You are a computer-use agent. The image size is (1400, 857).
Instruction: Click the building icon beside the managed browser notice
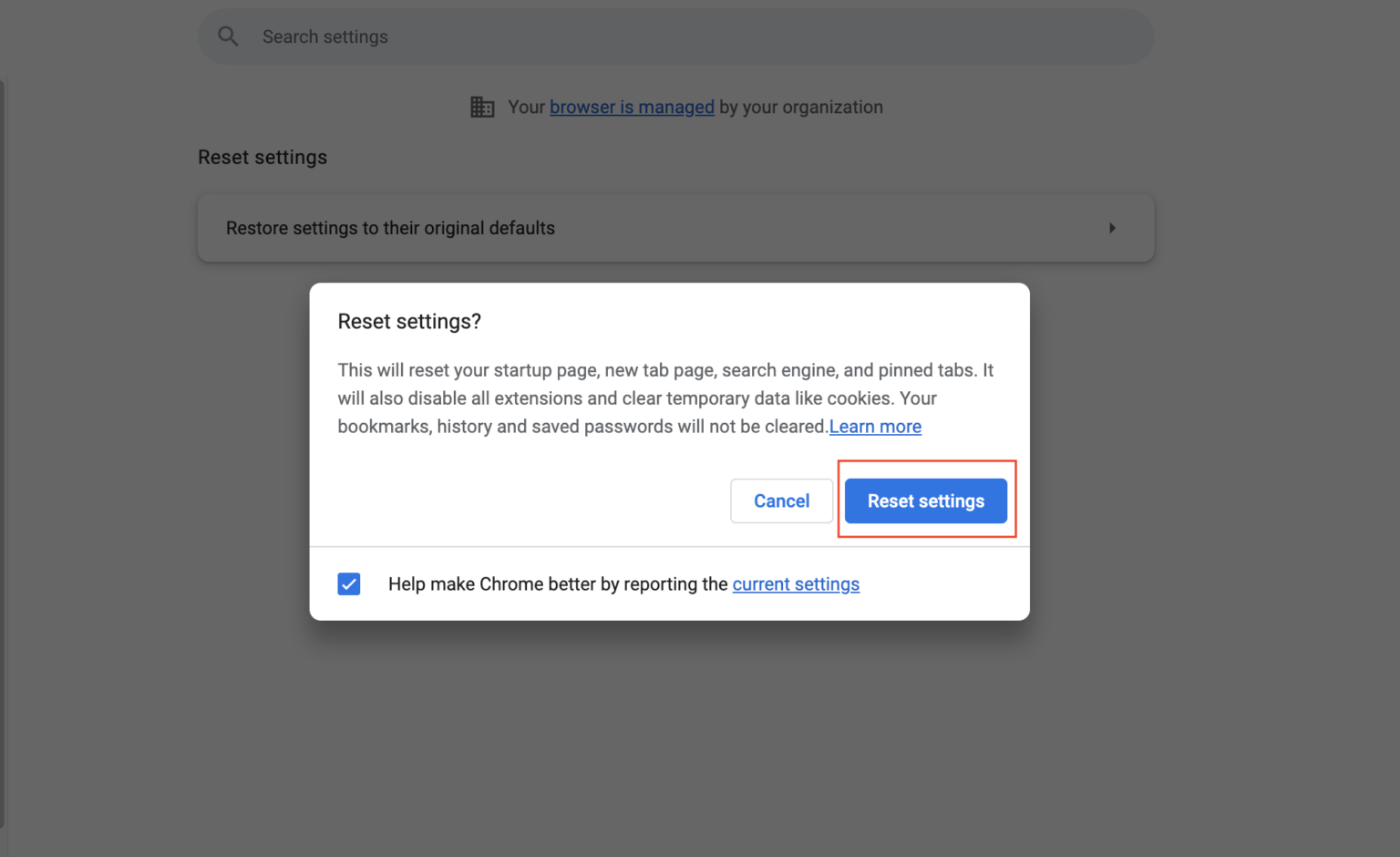click(483, 107)
